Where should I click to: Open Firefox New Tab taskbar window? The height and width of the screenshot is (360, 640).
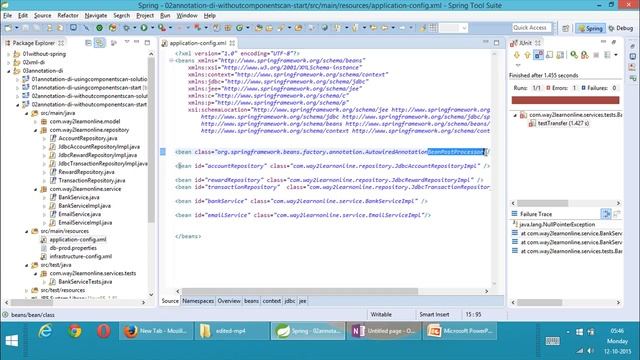[155, 331]
